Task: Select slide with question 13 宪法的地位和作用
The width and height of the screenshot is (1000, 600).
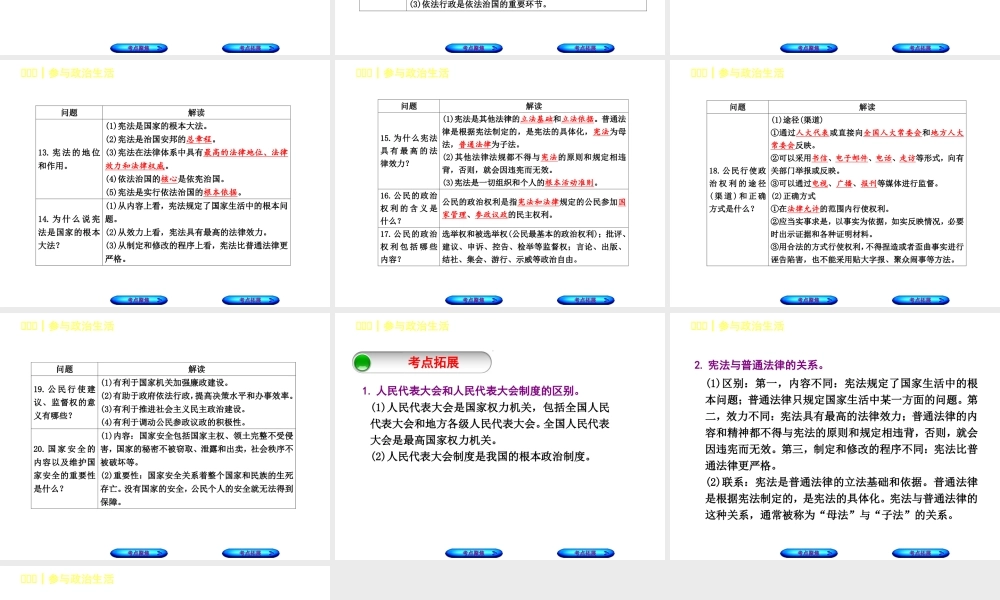Action: tap(165, 183)
